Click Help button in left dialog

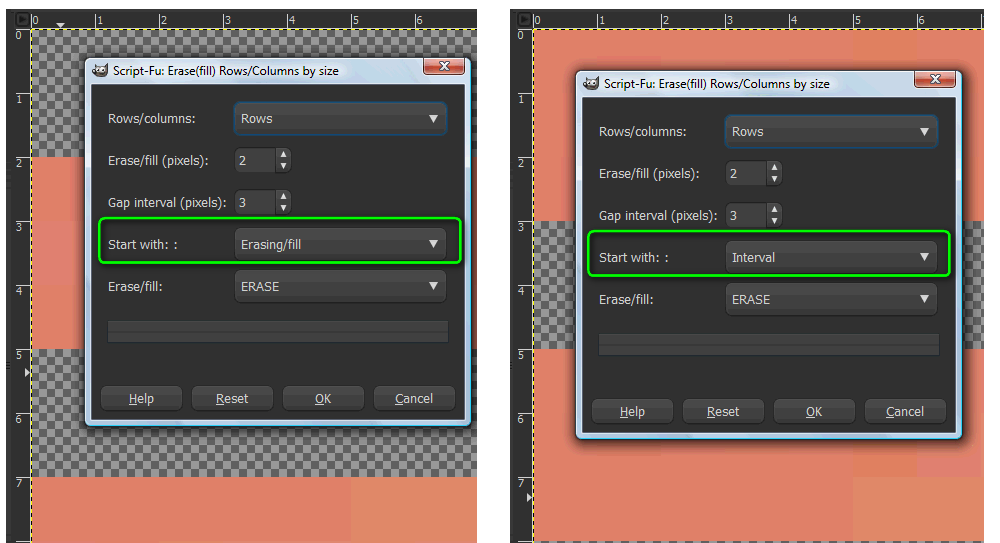coord(141,399)
